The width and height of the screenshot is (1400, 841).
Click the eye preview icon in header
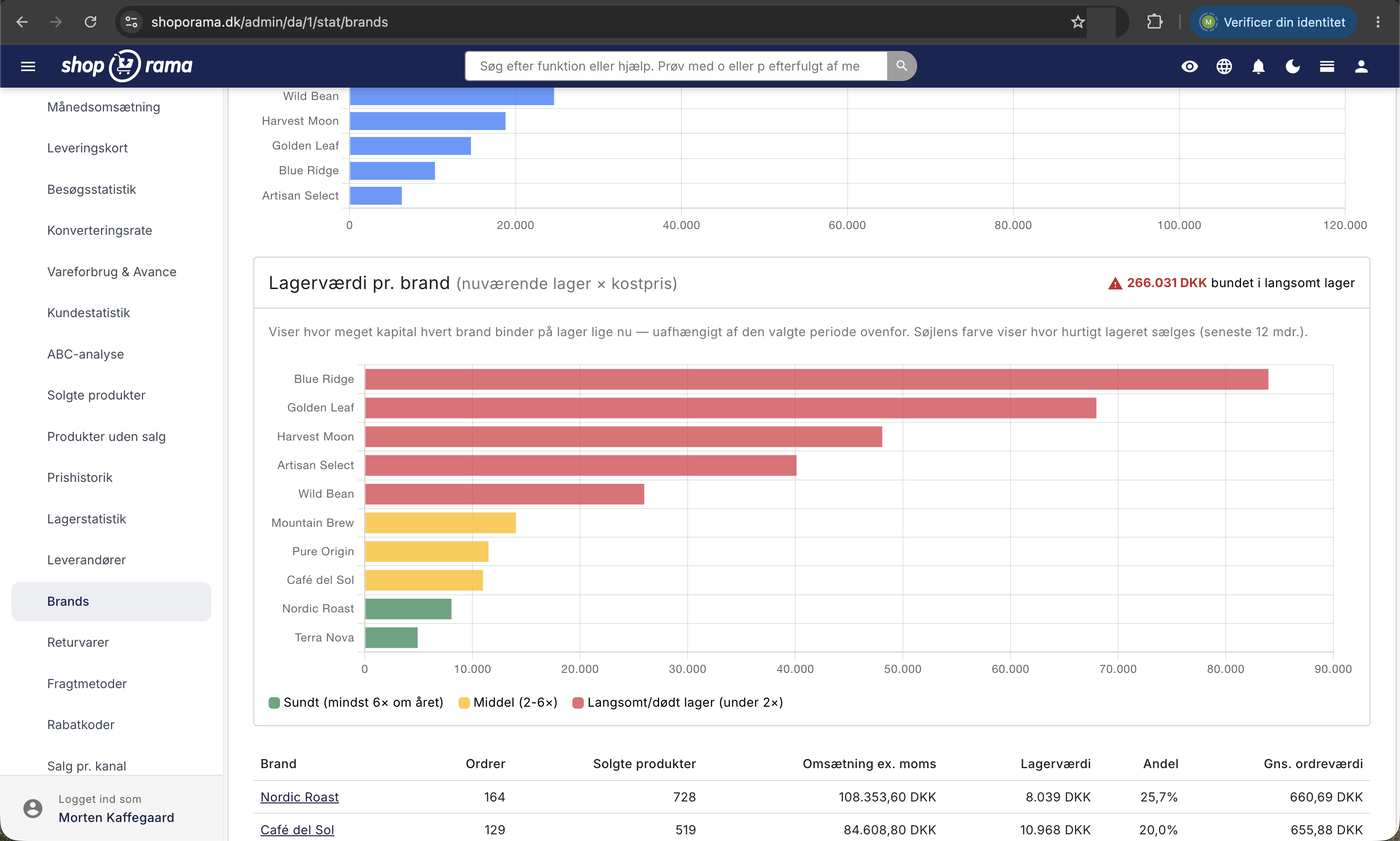[1190, 66]
